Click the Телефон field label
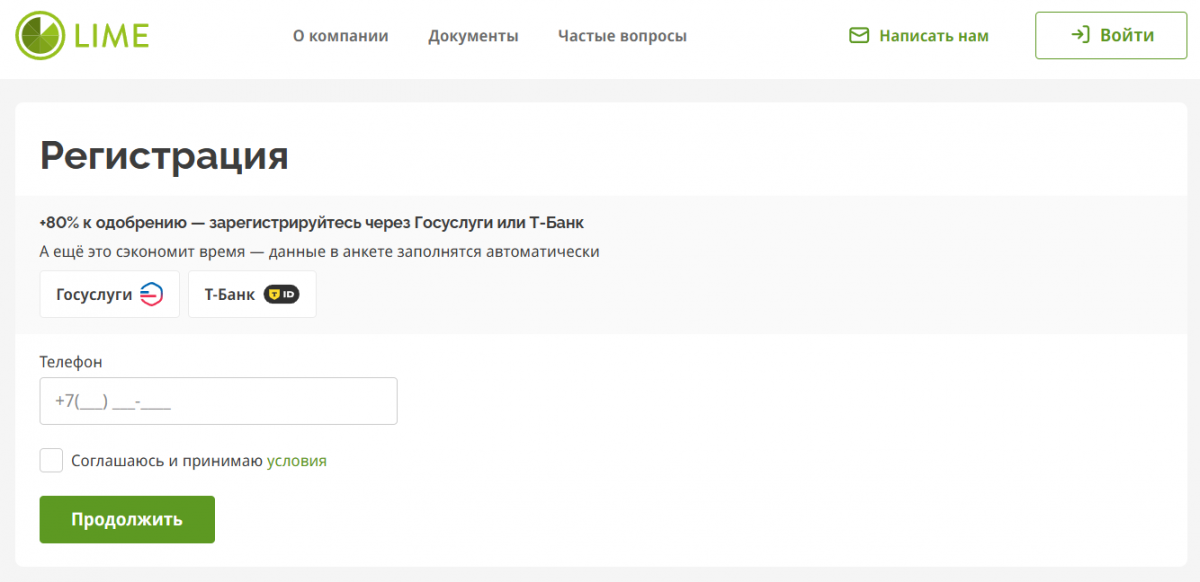1200x582 pixels. click(71, 362)
